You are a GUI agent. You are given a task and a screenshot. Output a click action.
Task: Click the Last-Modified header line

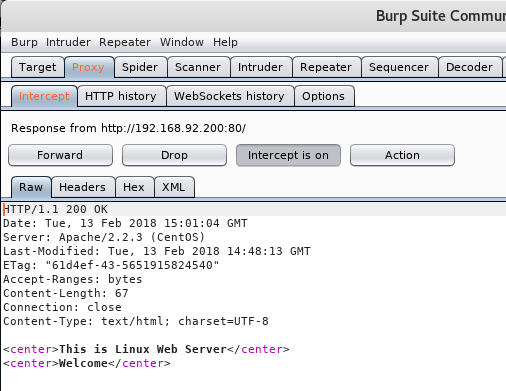click(x=157, y=251)
